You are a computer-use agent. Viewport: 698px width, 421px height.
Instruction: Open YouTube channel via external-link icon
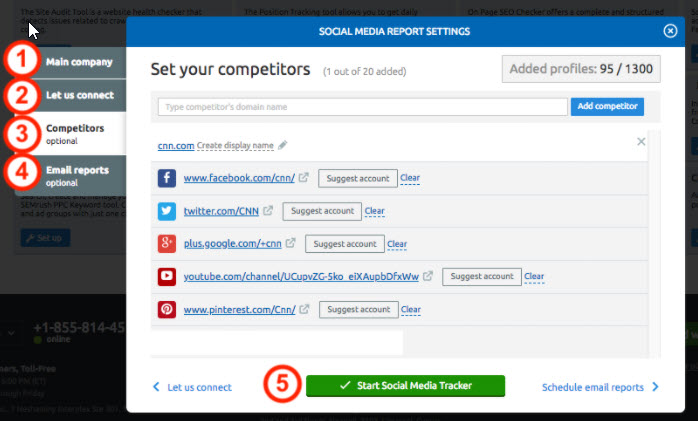click(x=428, y=275)
